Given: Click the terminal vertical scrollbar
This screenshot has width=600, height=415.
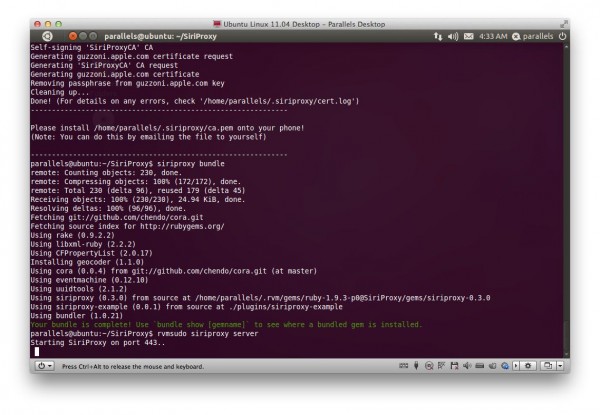Looking at the screenshot, I should 566,200.
